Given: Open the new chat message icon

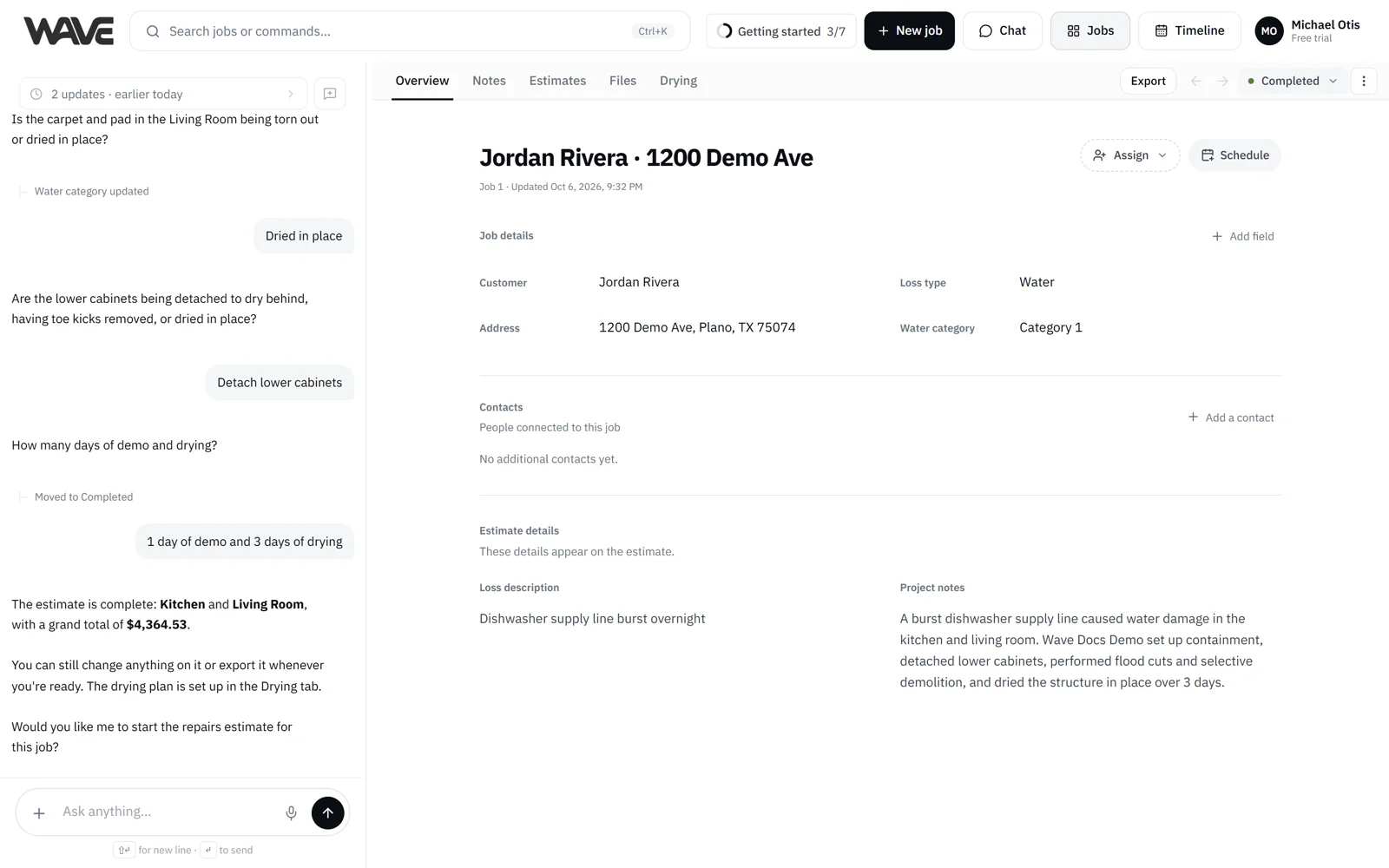Looking at the screenshot, I should coord(330,94).
